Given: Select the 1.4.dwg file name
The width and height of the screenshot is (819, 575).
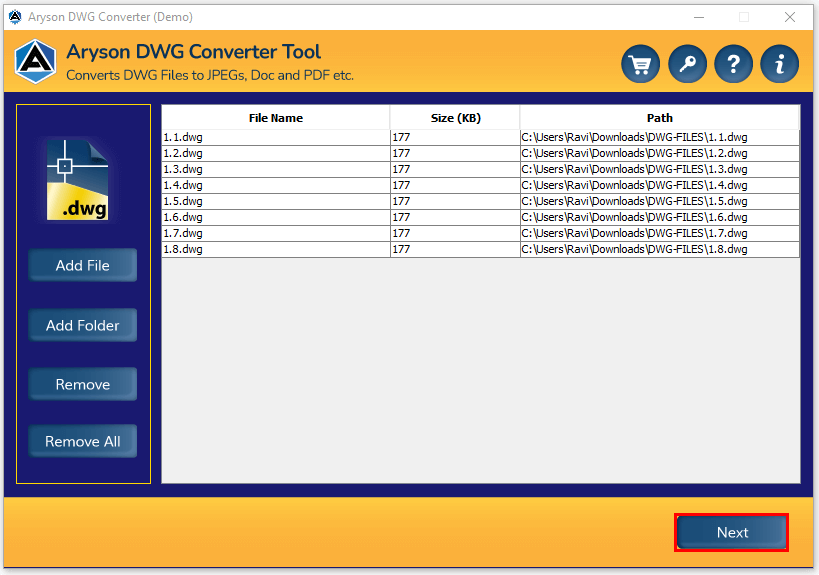Looking at the screenshot, I should point(183,185).
